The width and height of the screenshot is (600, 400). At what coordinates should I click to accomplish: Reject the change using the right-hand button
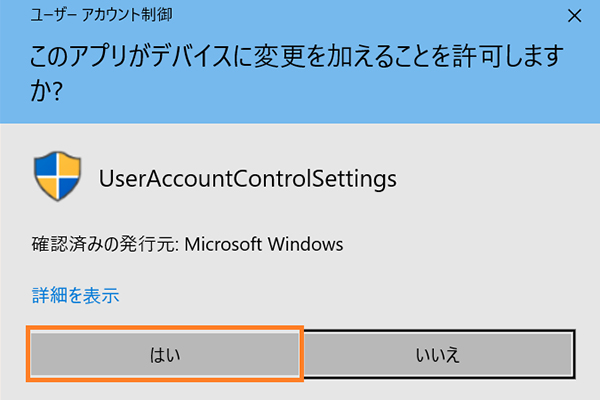(437, 353)
